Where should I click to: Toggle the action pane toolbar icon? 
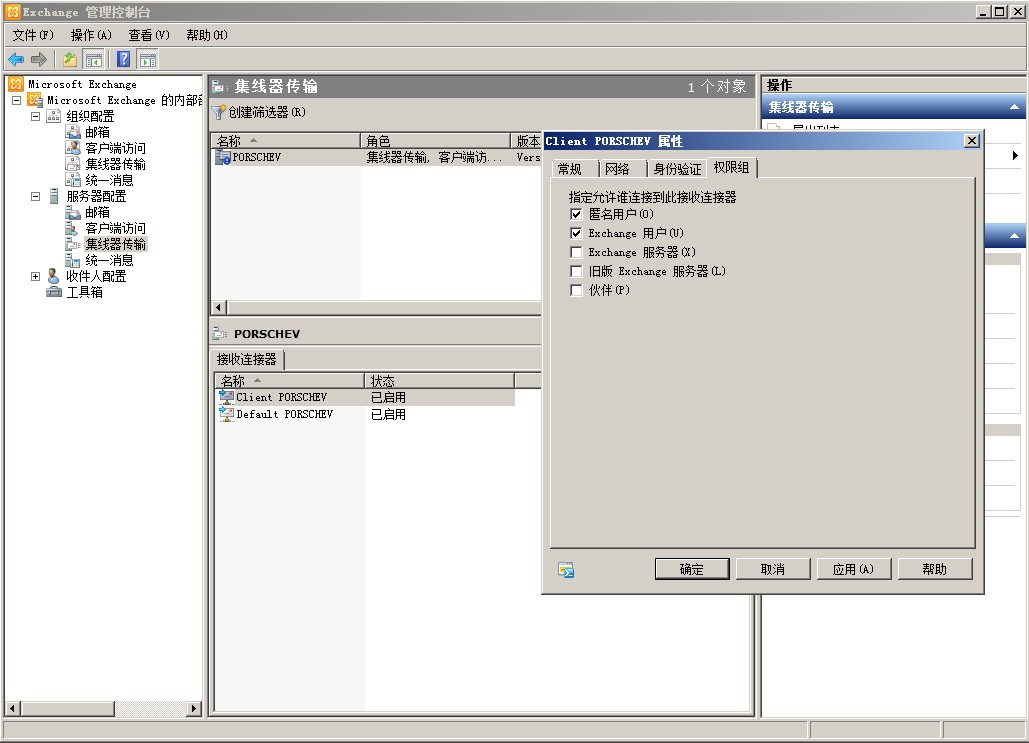148,60
